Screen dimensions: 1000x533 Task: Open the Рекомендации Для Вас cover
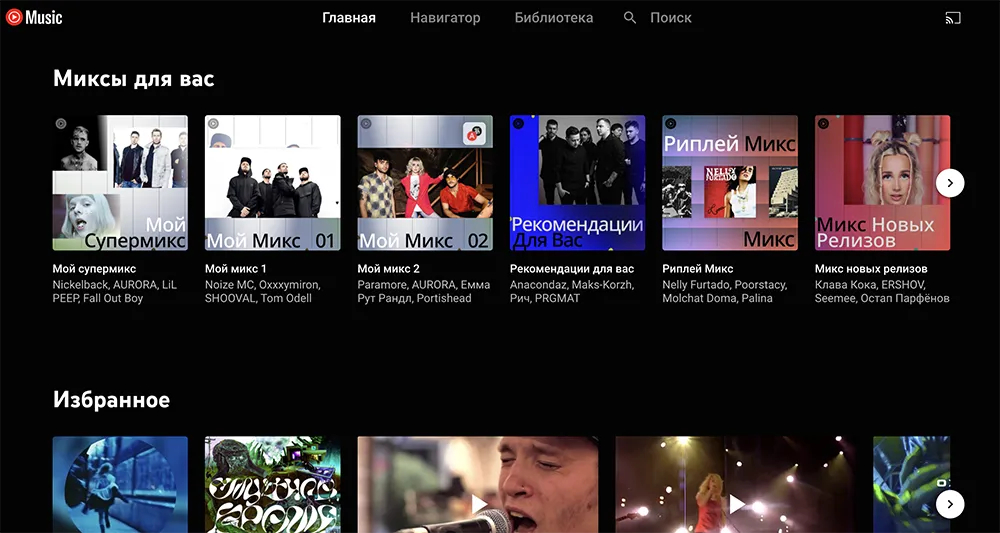(x=577, y=183)
